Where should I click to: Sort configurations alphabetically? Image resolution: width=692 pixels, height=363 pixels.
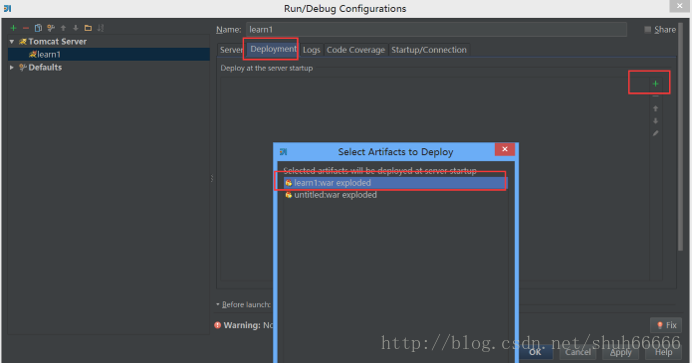(x=101, y=28)
